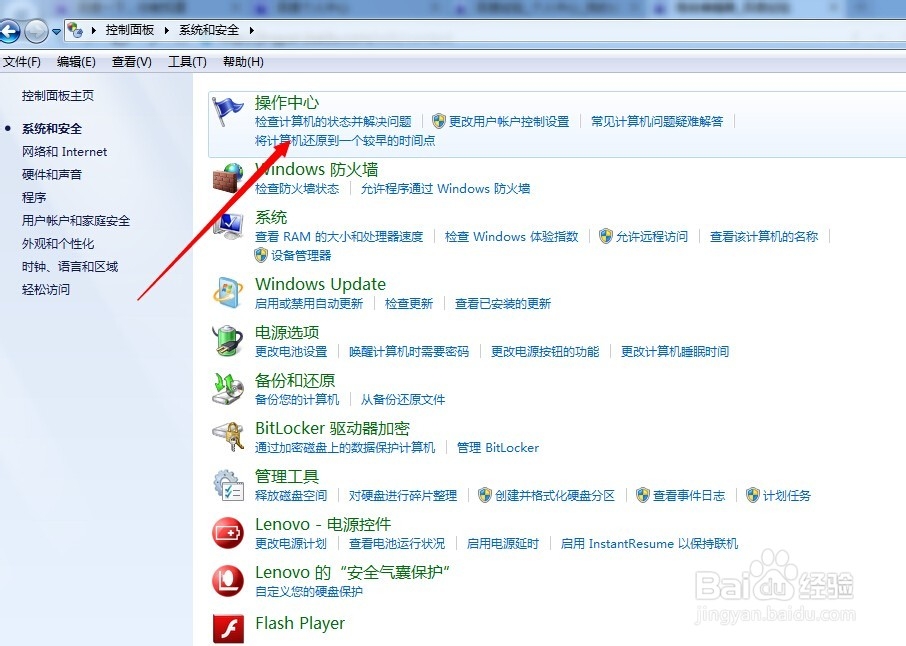Select 外观和个性化 in sidebar

pyautogui.click(x=58, y=244)
